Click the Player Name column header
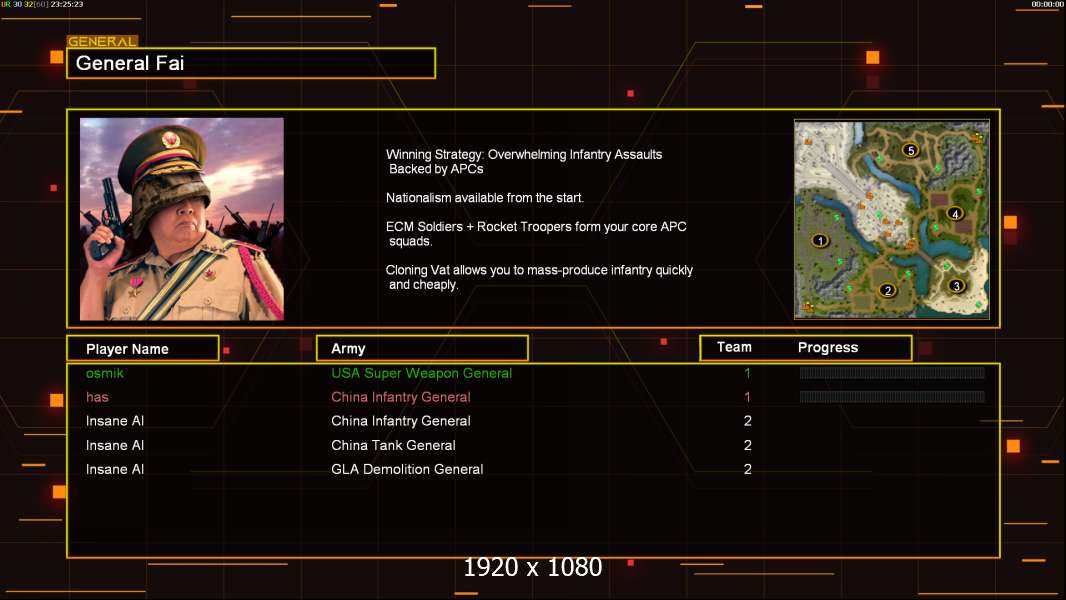Screen dimensions: 1066x600 coord(143,349)
